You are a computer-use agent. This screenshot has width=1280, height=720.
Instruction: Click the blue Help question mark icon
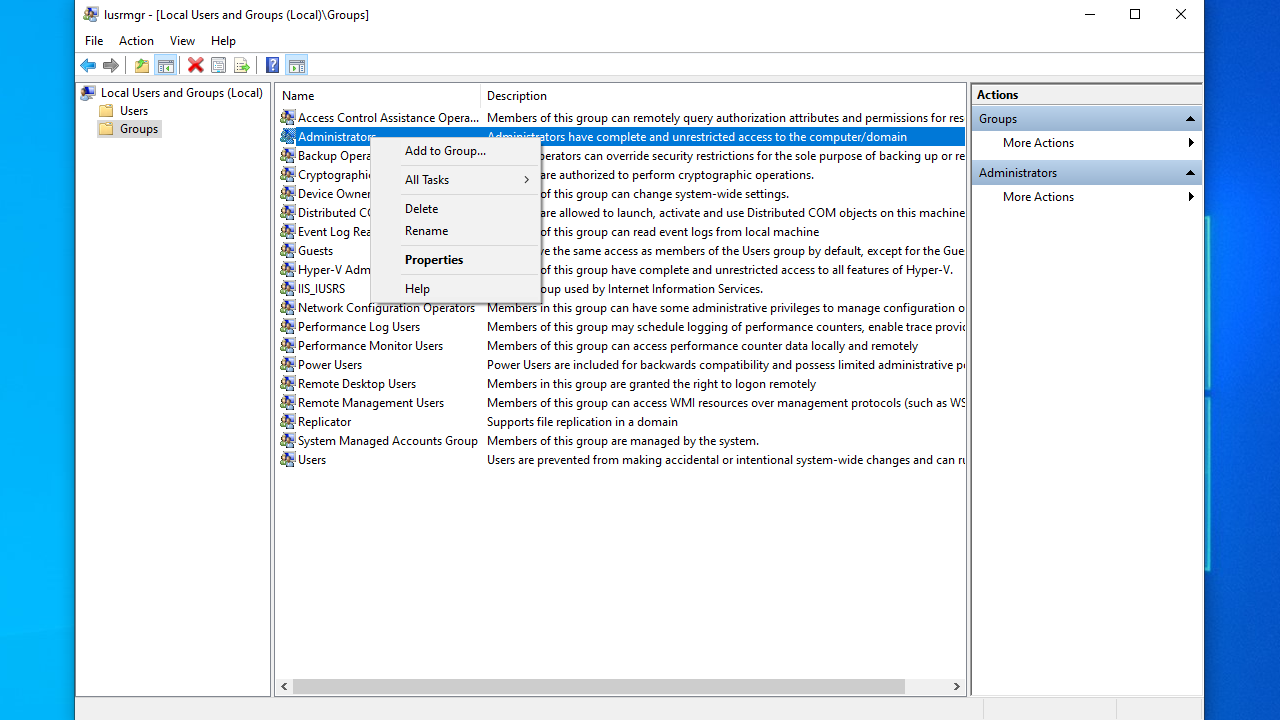pos(272,66)
